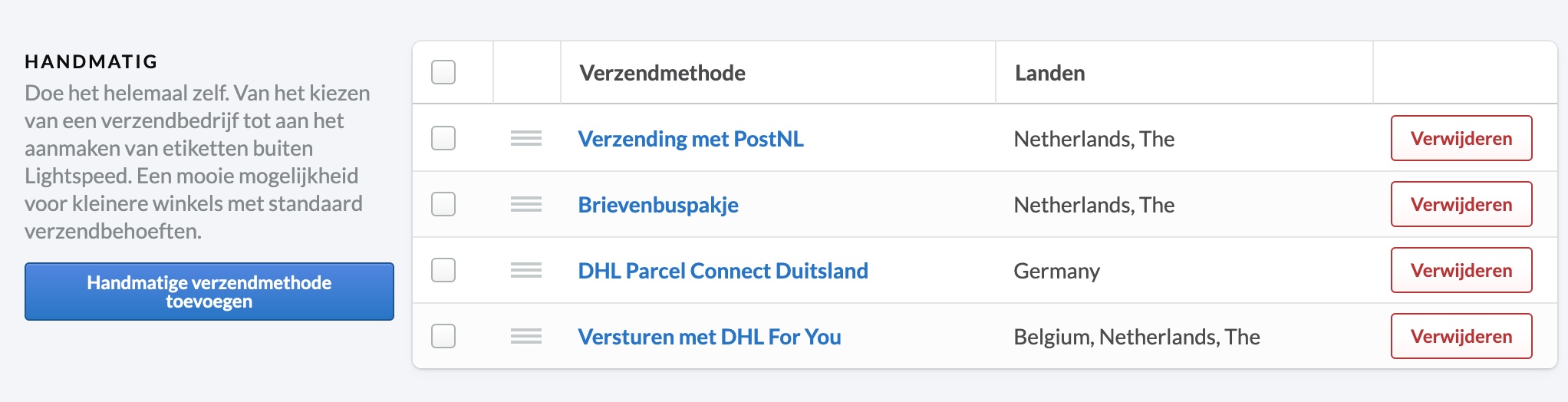Tick the DHL Parcel Connect Duitsland checkbox
The image size is (1568, 402).
pyautogui.click(x=443, y=271)
